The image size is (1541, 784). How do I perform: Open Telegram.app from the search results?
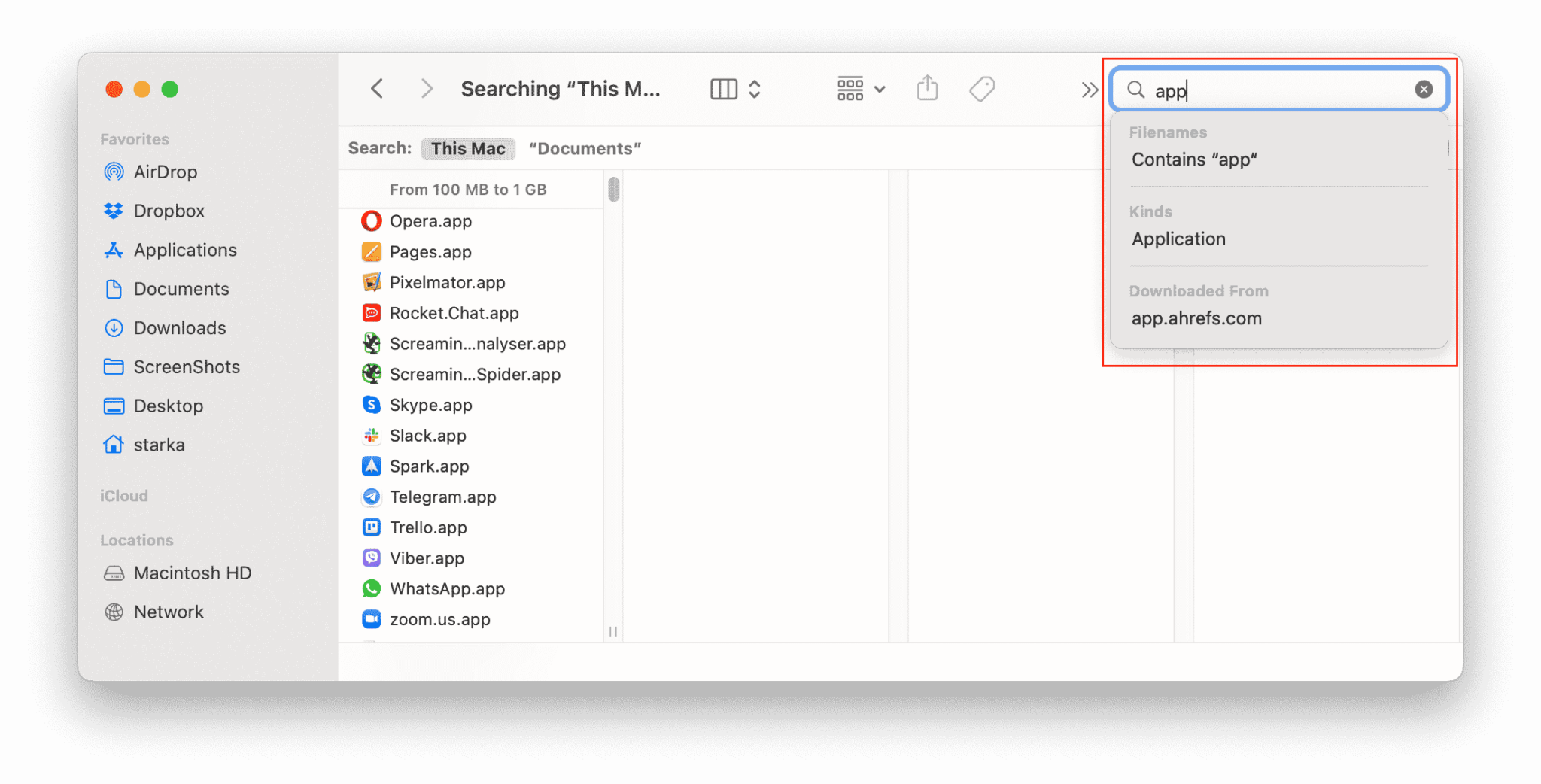point(442,497)
